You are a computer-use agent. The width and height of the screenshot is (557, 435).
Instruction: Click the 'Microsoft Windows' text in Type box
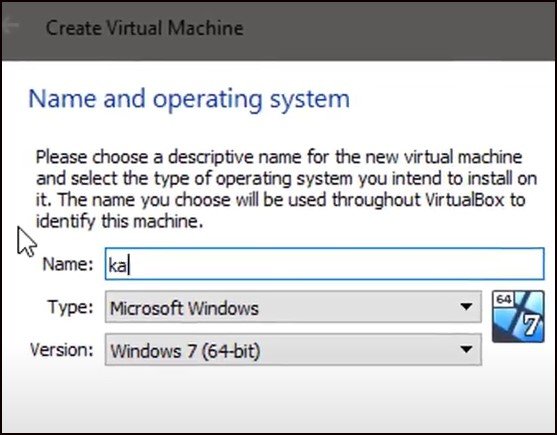184,308
